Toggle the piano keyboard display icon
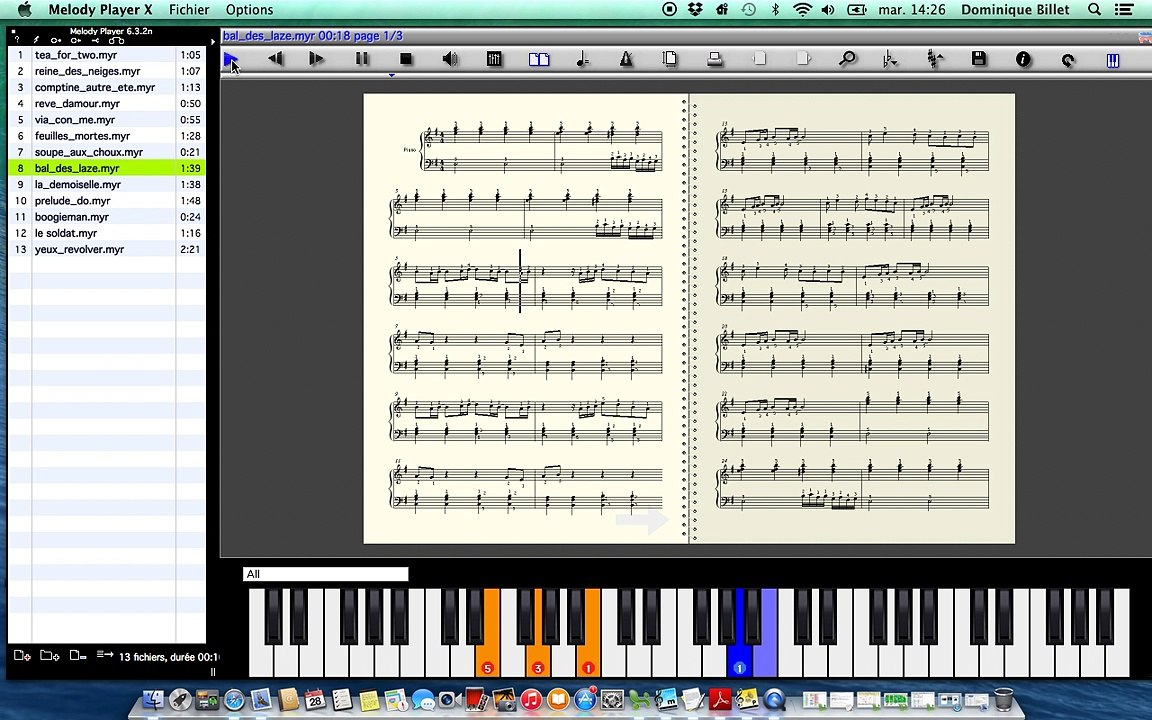Image resolution: width=1152 pixels, height=720 pixels. [1112, 60]
